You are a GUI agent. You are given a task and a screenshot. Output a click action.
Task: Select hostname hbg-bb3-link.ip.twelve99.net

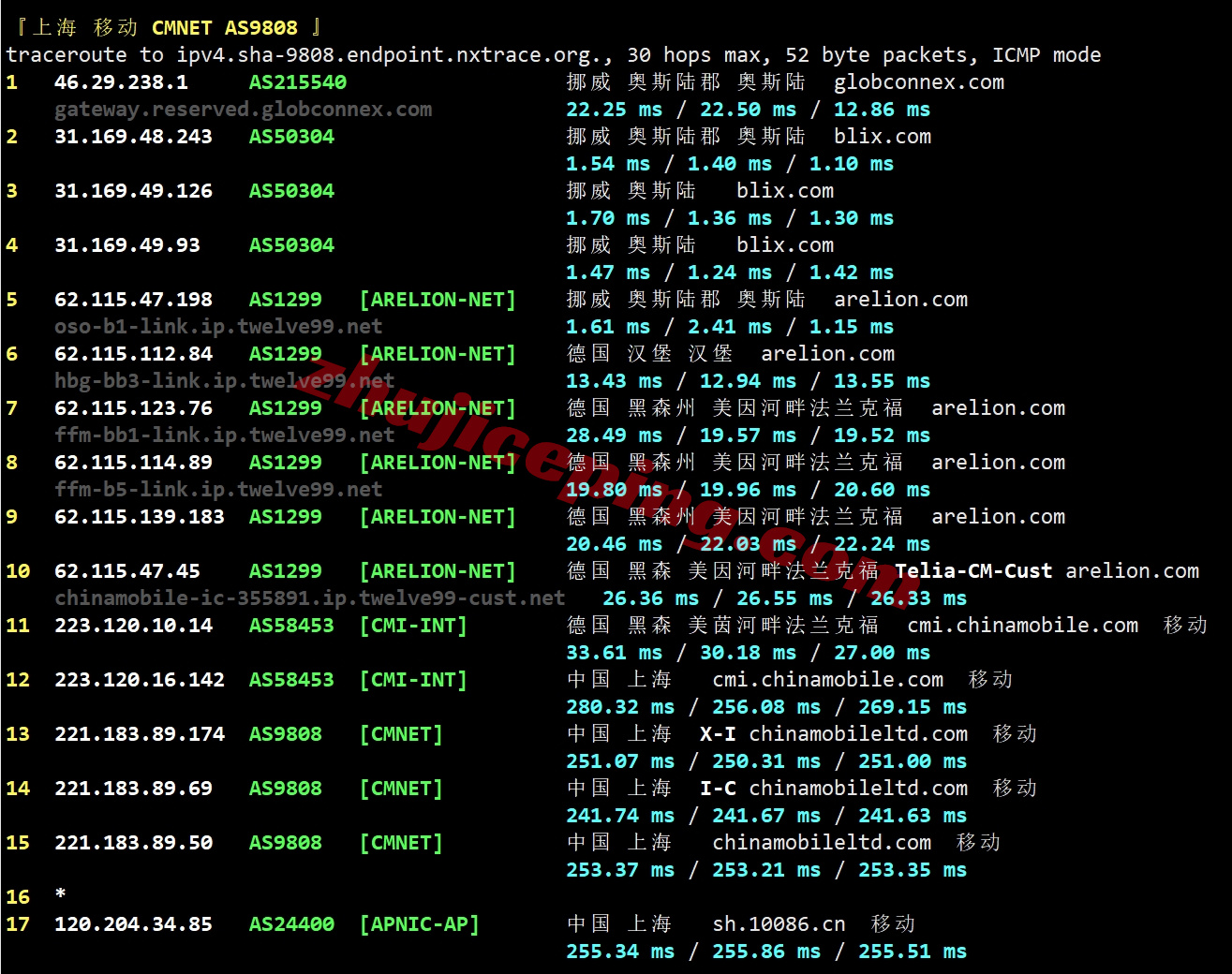click(x=224, y=381)
